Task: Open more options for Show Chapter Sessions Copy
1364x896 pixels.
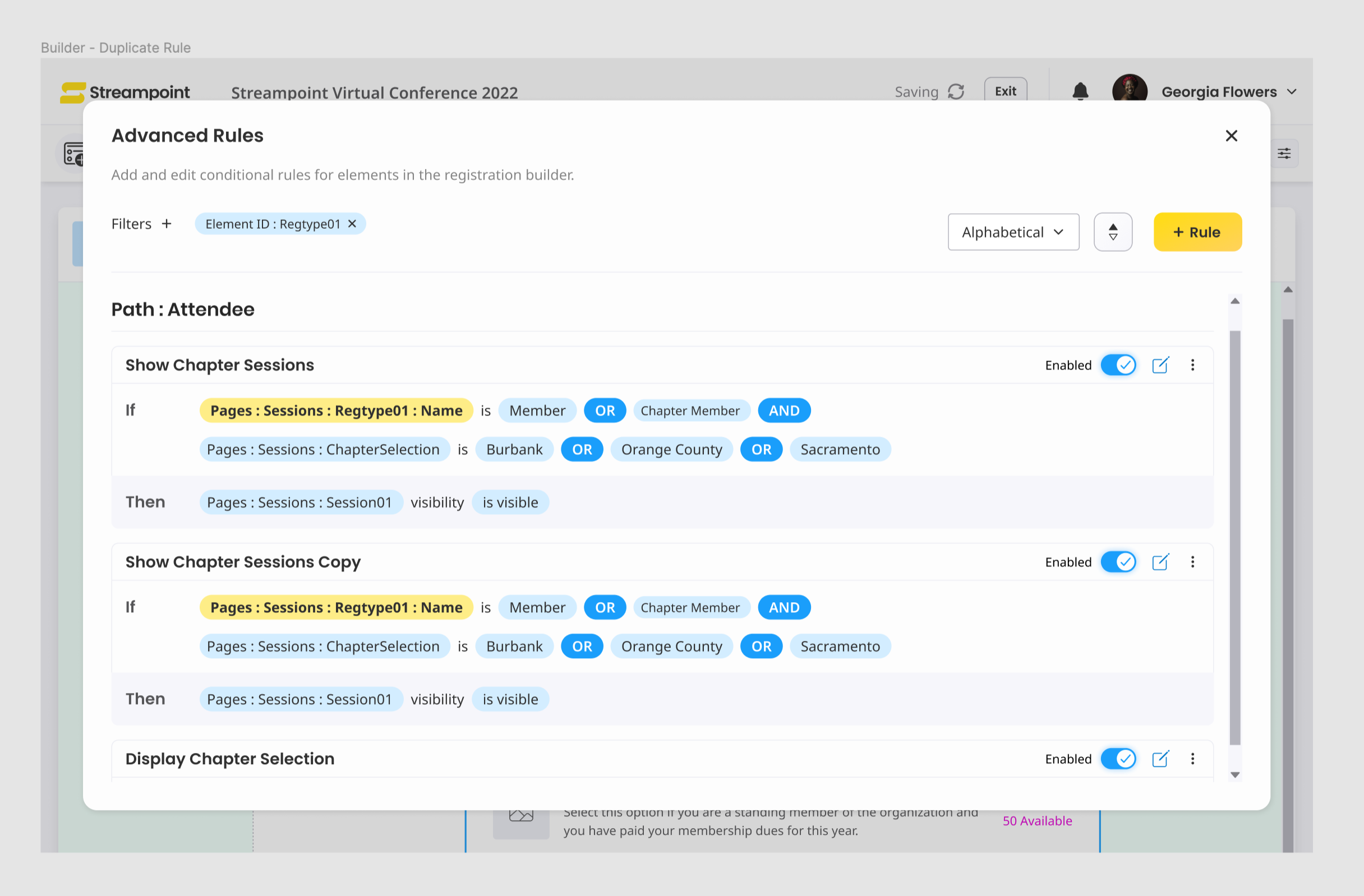Action: coord(1192,562)
